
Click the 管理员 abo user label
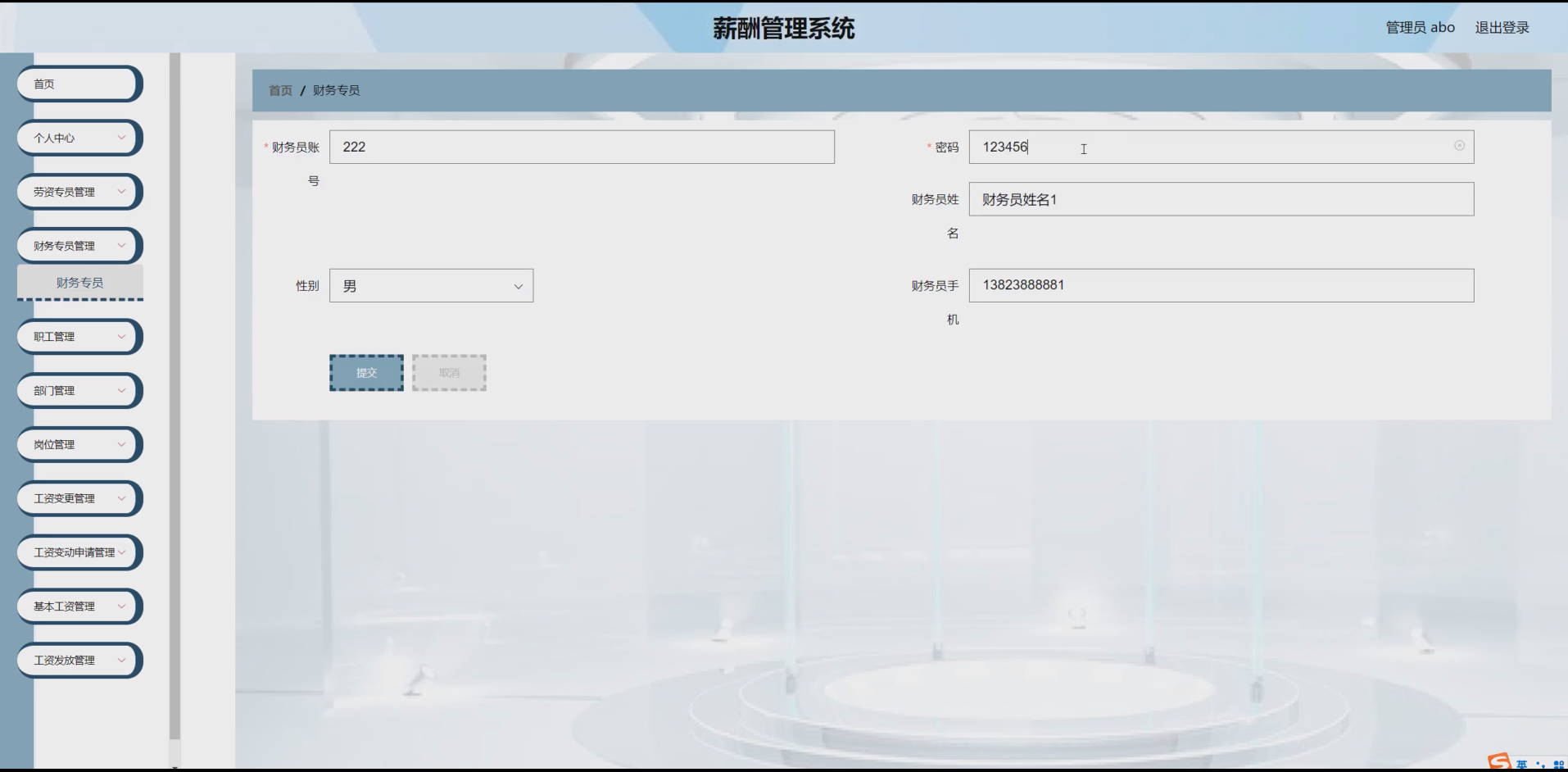(1420, 28)
